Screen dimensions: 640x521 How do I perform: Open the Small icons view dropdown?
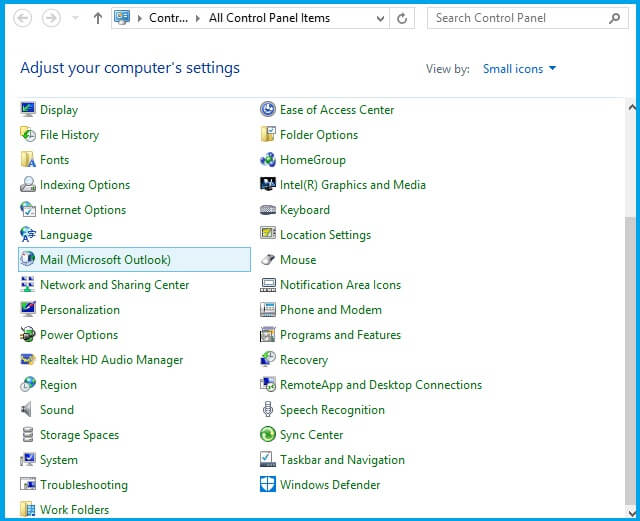[519, 69]
